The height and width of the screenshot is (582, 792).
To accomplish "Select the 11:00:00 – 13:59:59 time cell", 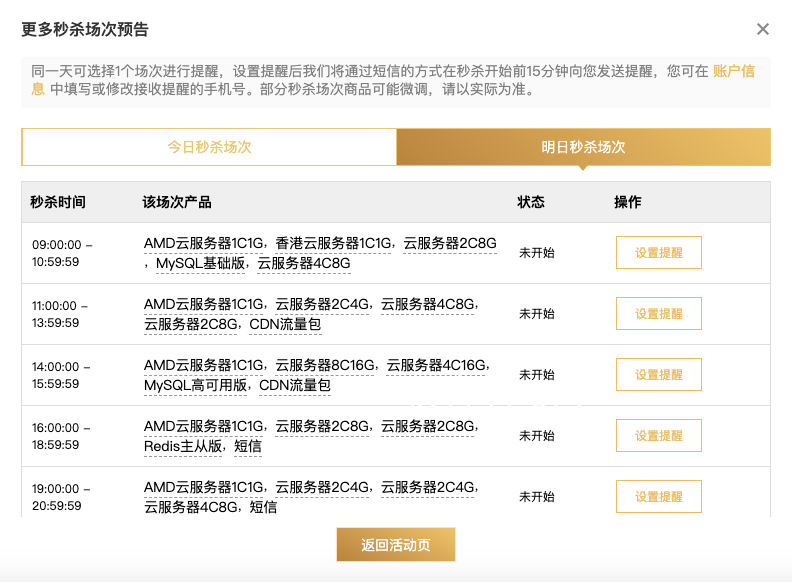I will tap(60, 314).
